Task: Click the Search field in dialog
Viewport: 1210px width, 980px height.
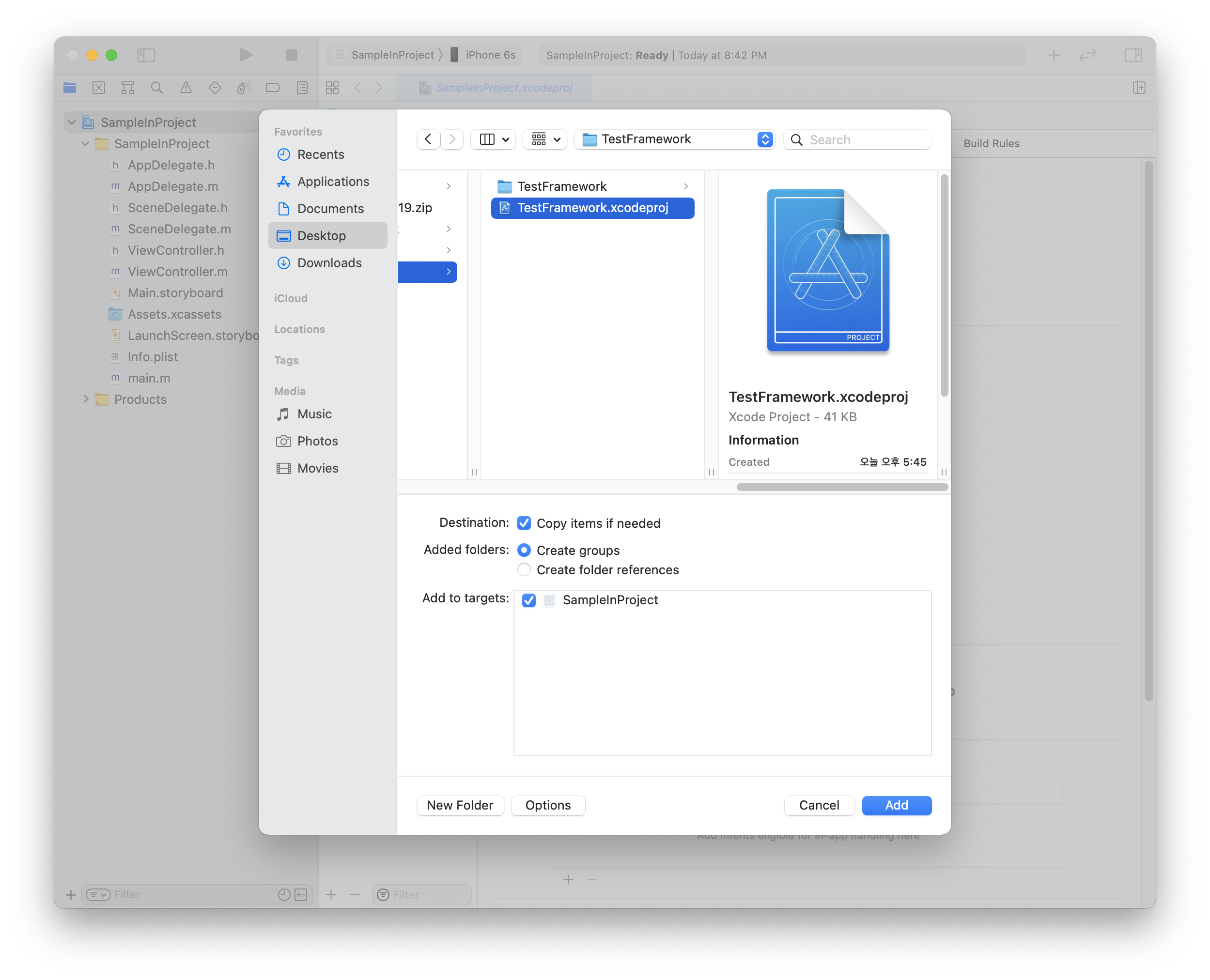Action: pos(866,139)
